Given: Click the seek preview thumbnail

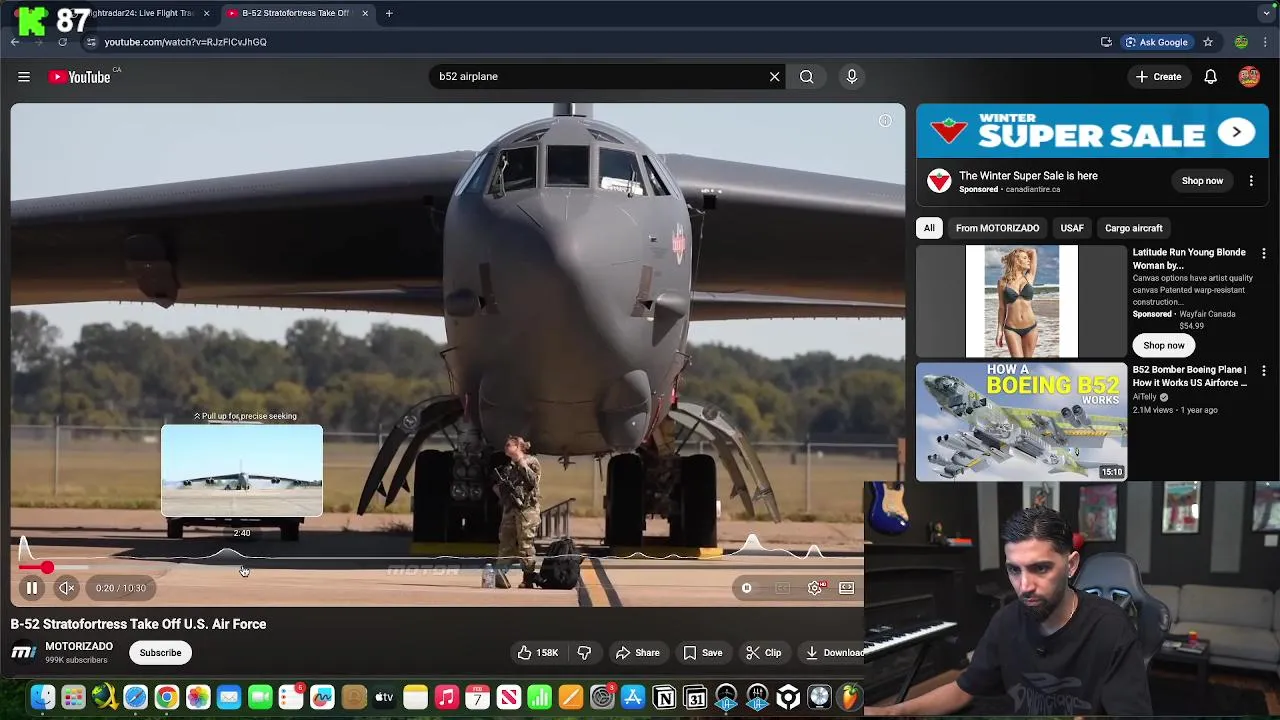Looking at the screenshot, I should [x=242, y=471].
